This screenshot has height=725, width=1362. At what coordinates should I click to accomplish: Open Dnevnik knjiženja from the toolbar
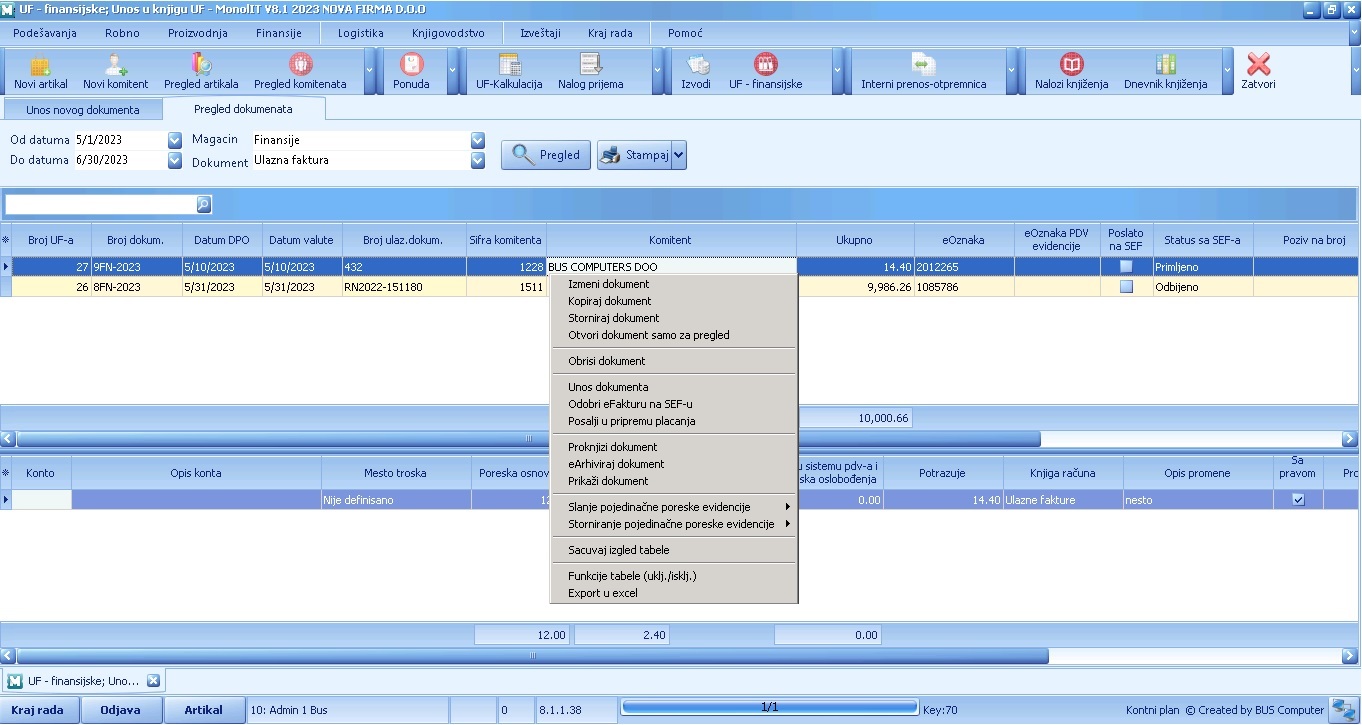click(1166, 72)
